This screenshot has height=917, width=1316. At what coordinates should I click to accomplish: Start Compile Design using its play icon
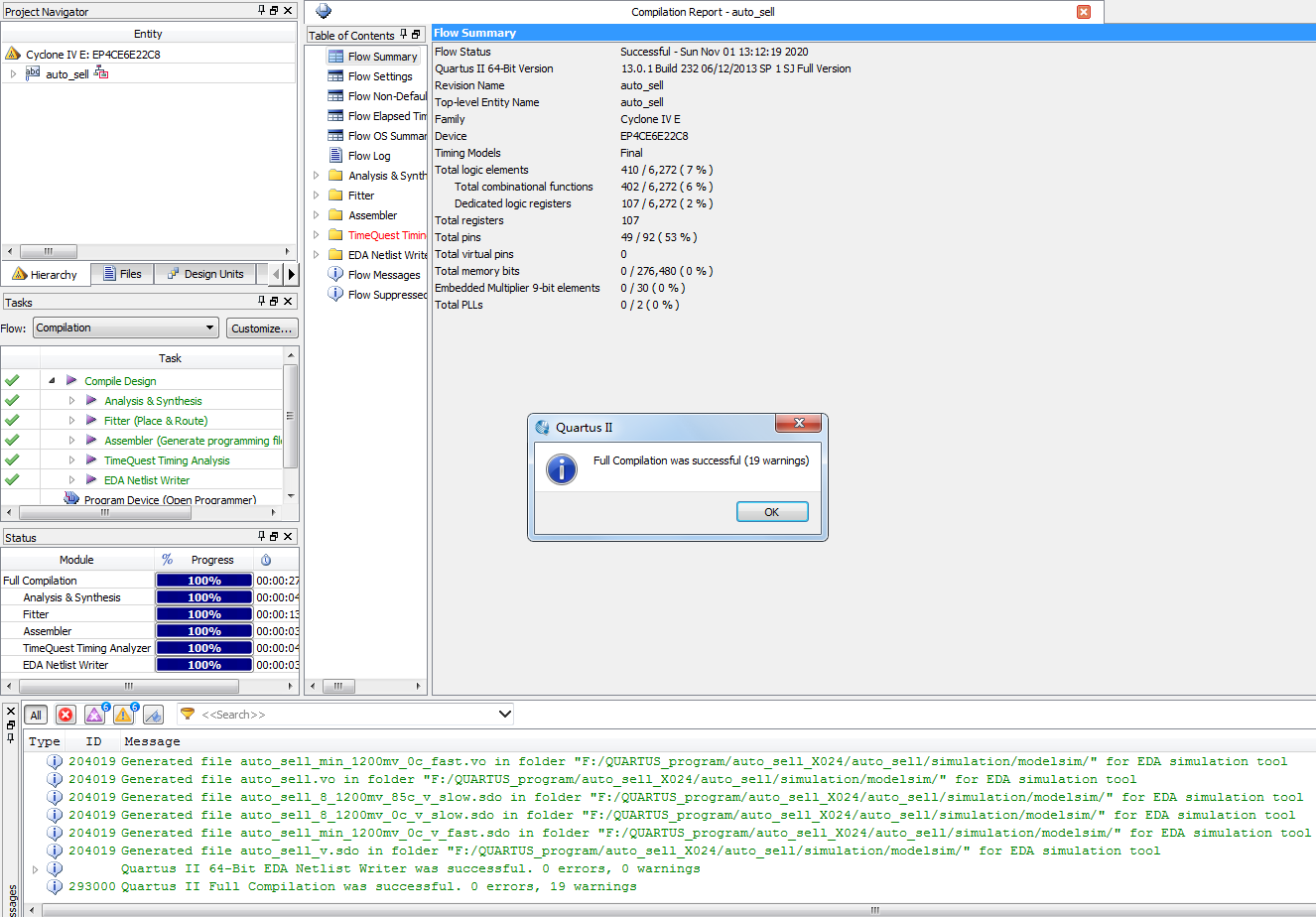click(x=71, y=380)
